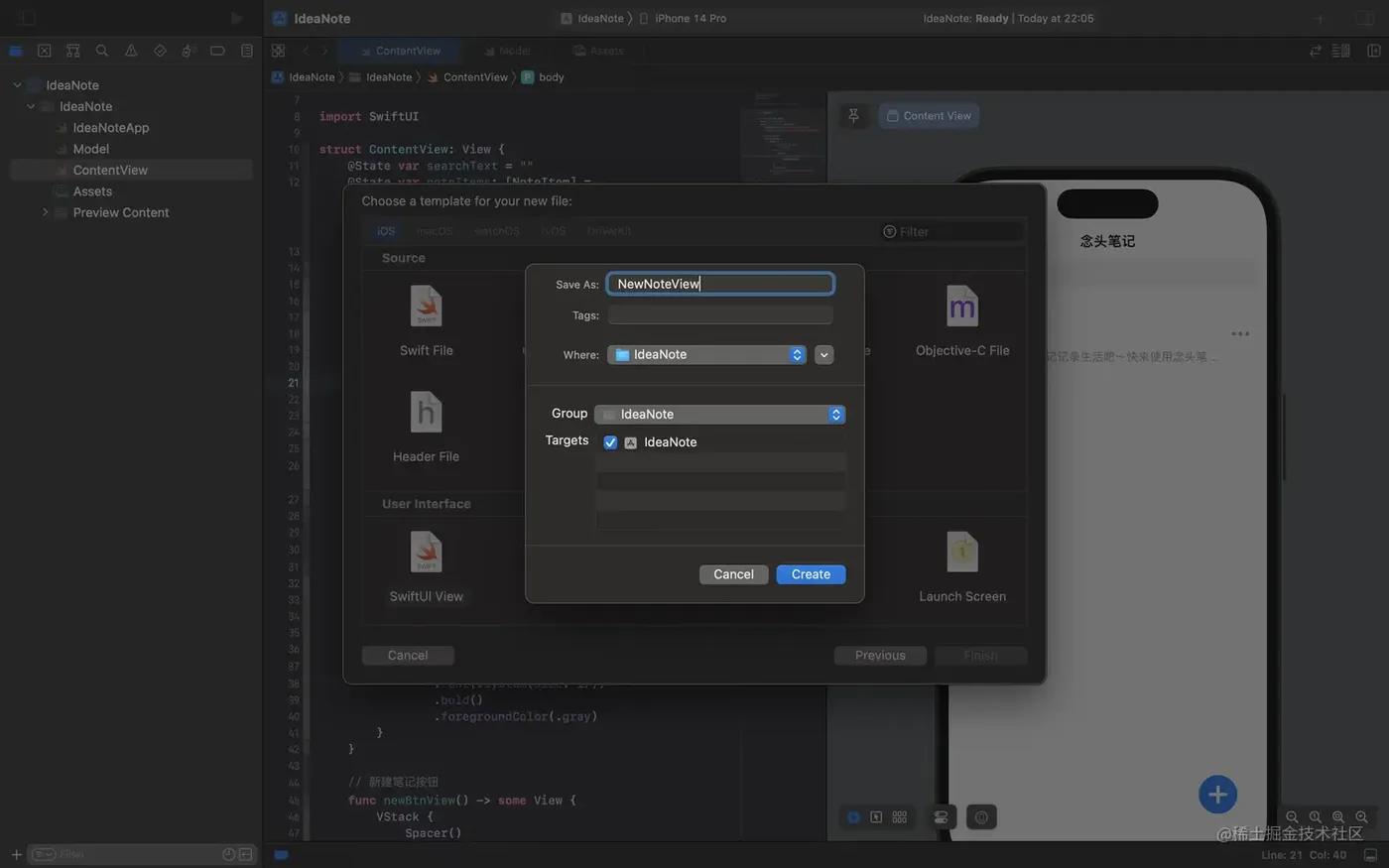Viewport: 1389px width, 868px height.
Task: Click the Content View preview button
Action: [929, 116]
